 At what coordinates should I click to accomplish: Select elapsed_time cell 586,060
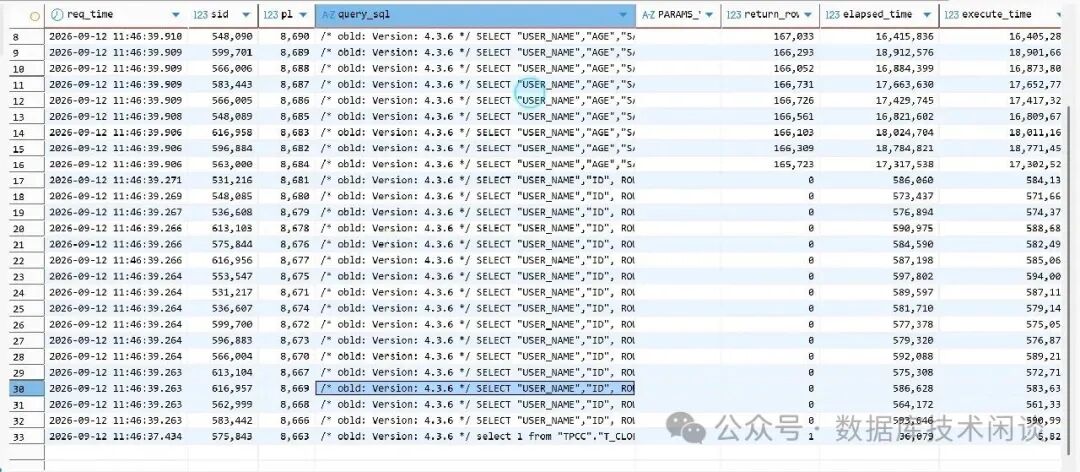pyautogui.click(x=879, y=181)
